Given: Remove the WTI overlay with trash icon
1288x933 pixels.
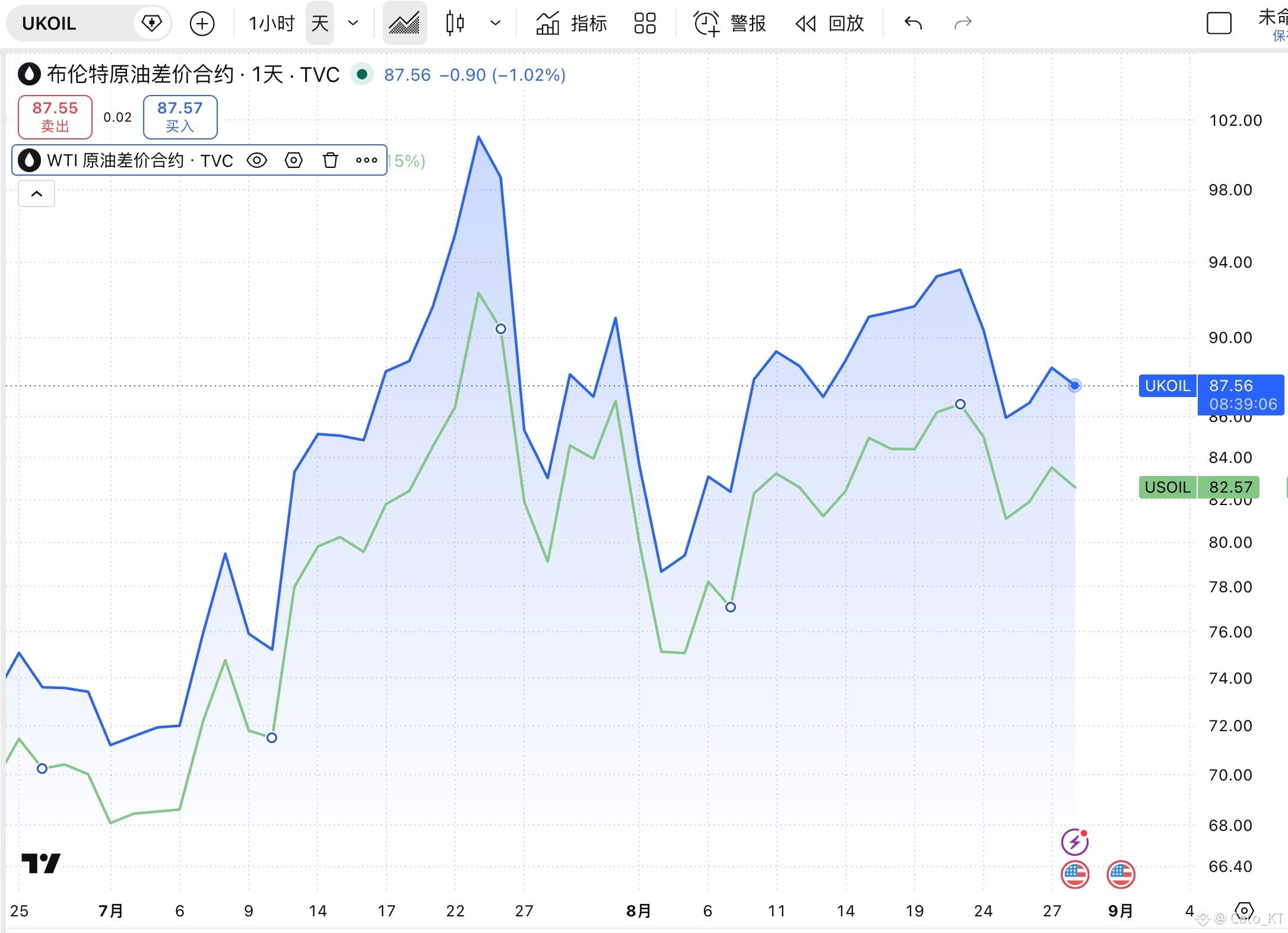Looking at the screenshot, I should (x=331, y=160).
